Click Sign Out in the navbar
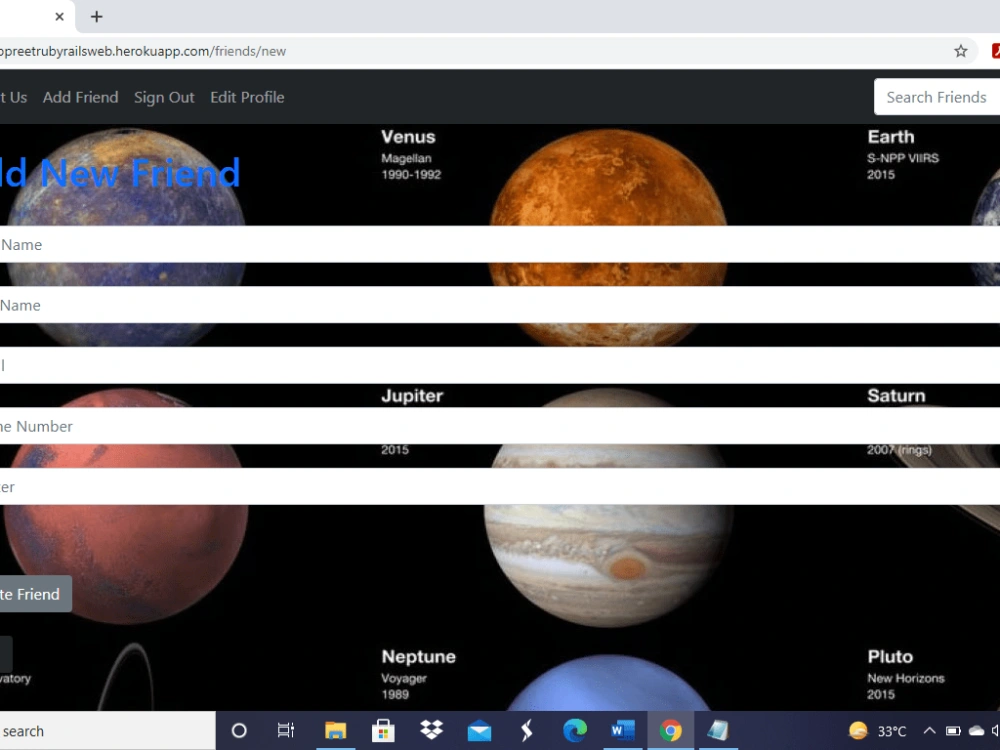 point(164,97)
